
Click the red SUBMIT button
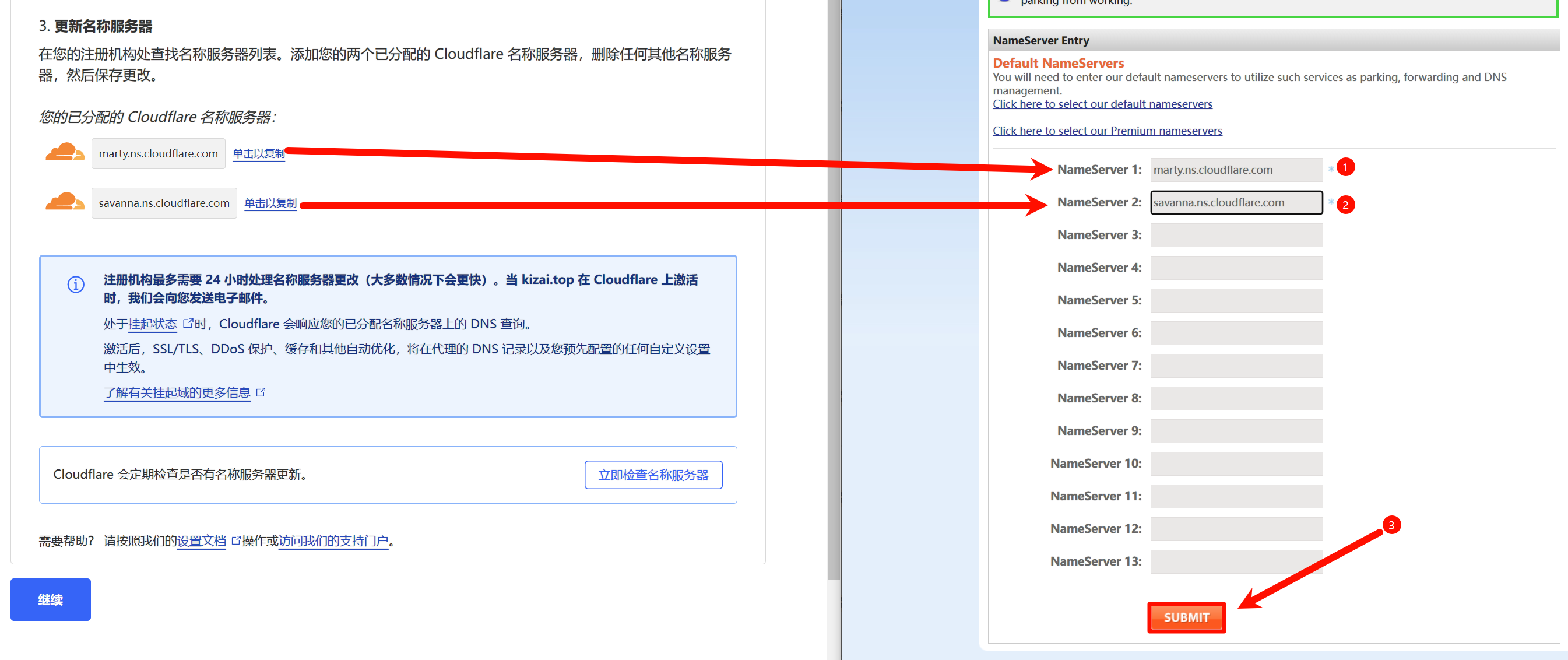click(1186, 617)
